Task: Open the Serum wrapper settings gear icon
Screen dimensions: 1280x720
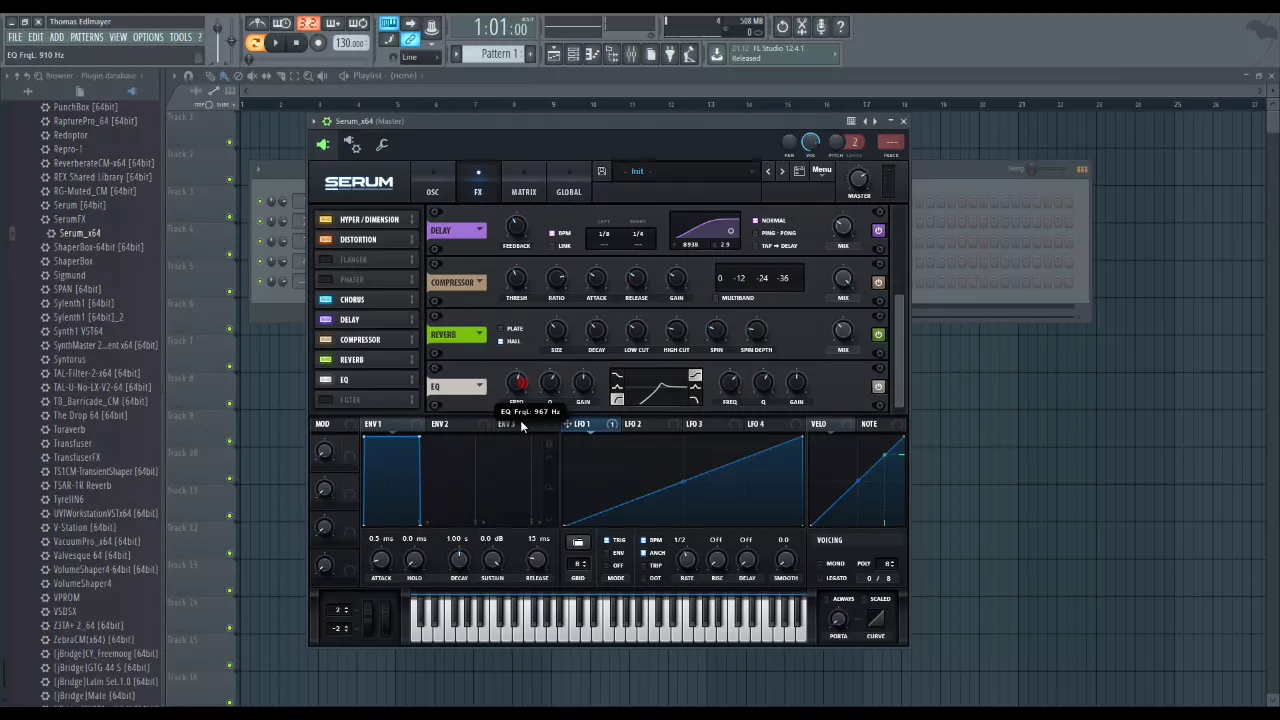Action: (x=352, y=145)
